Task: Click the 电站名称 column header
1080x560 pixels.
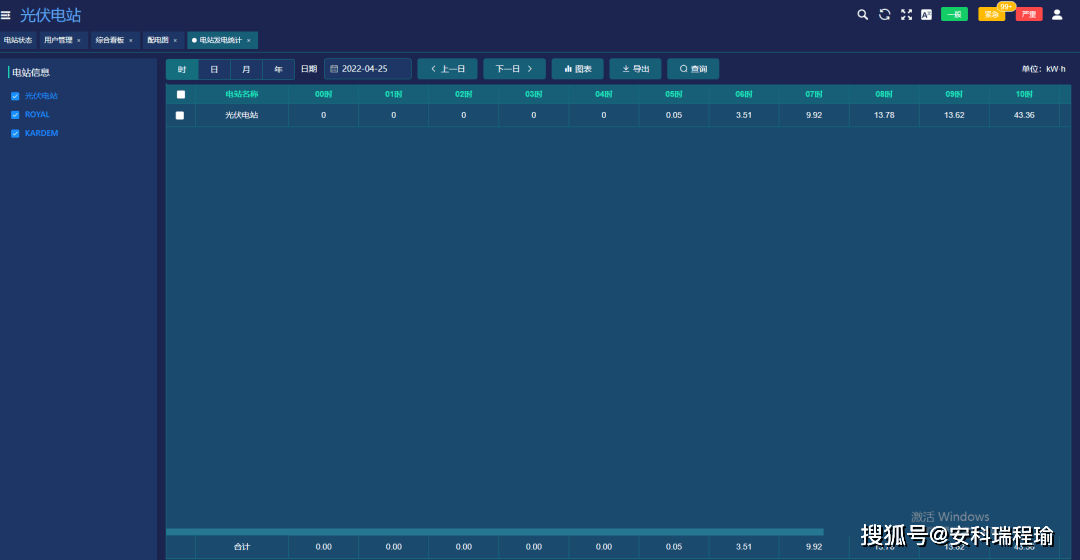Action: pos(242,94)
